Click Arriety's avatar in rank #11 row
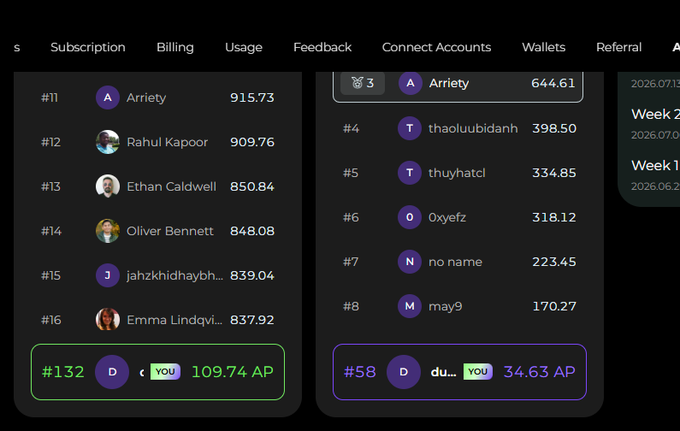The image size is (680, 431). point(108,98)
